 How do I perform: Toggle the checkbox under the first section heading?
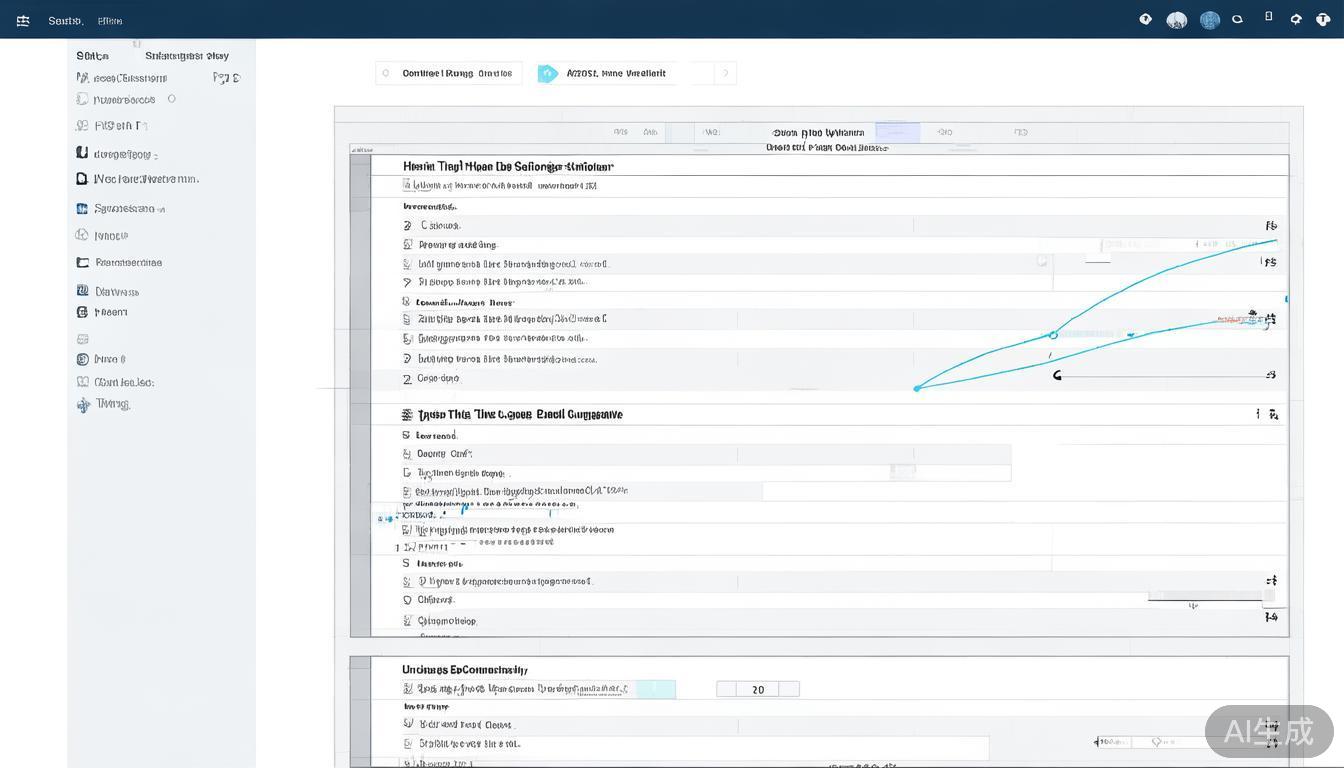pos(408,185)
